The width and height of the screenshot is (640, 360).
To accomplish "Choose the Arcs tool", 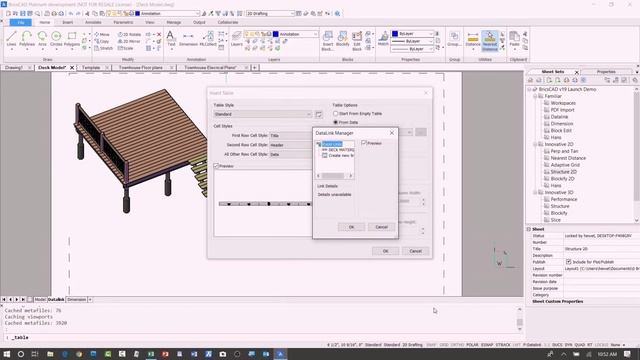I will point(42,39).
